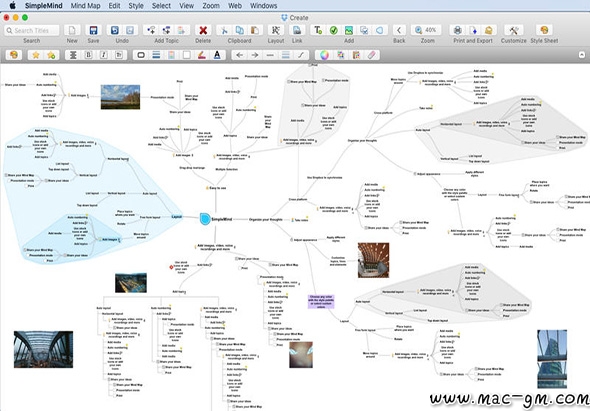Click the red-brown building interior photo
Viewport: 590px width, 411px height.
(x=373, y=260)
